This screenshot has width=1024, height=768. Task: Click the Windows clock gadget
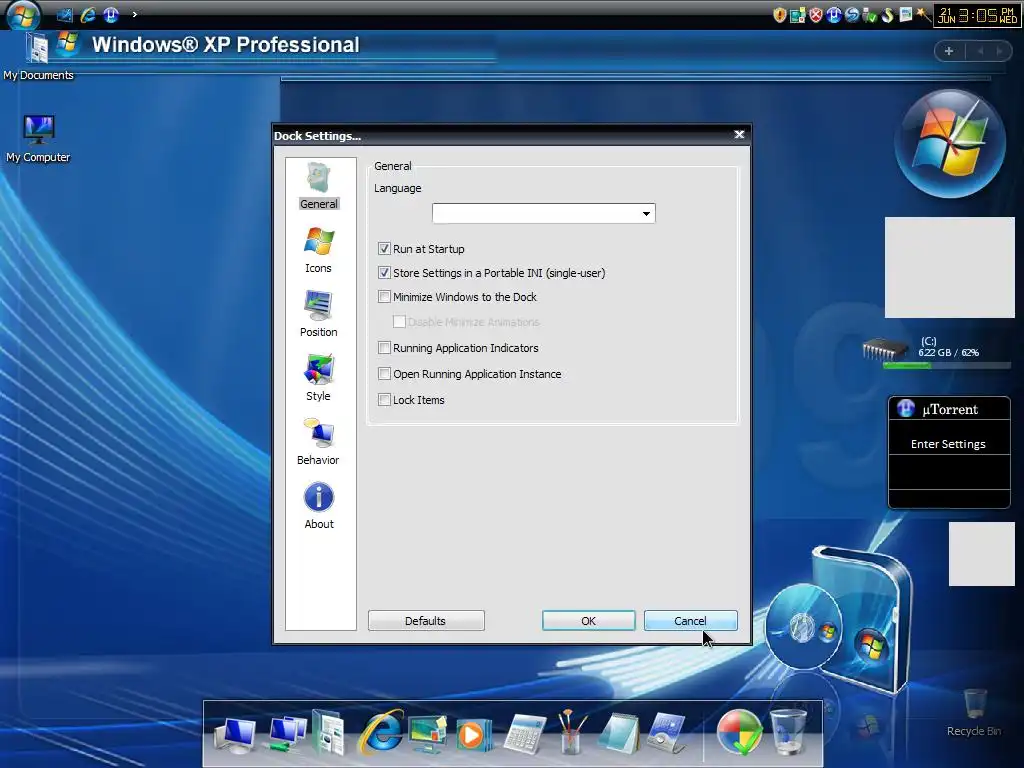(950, 143)
